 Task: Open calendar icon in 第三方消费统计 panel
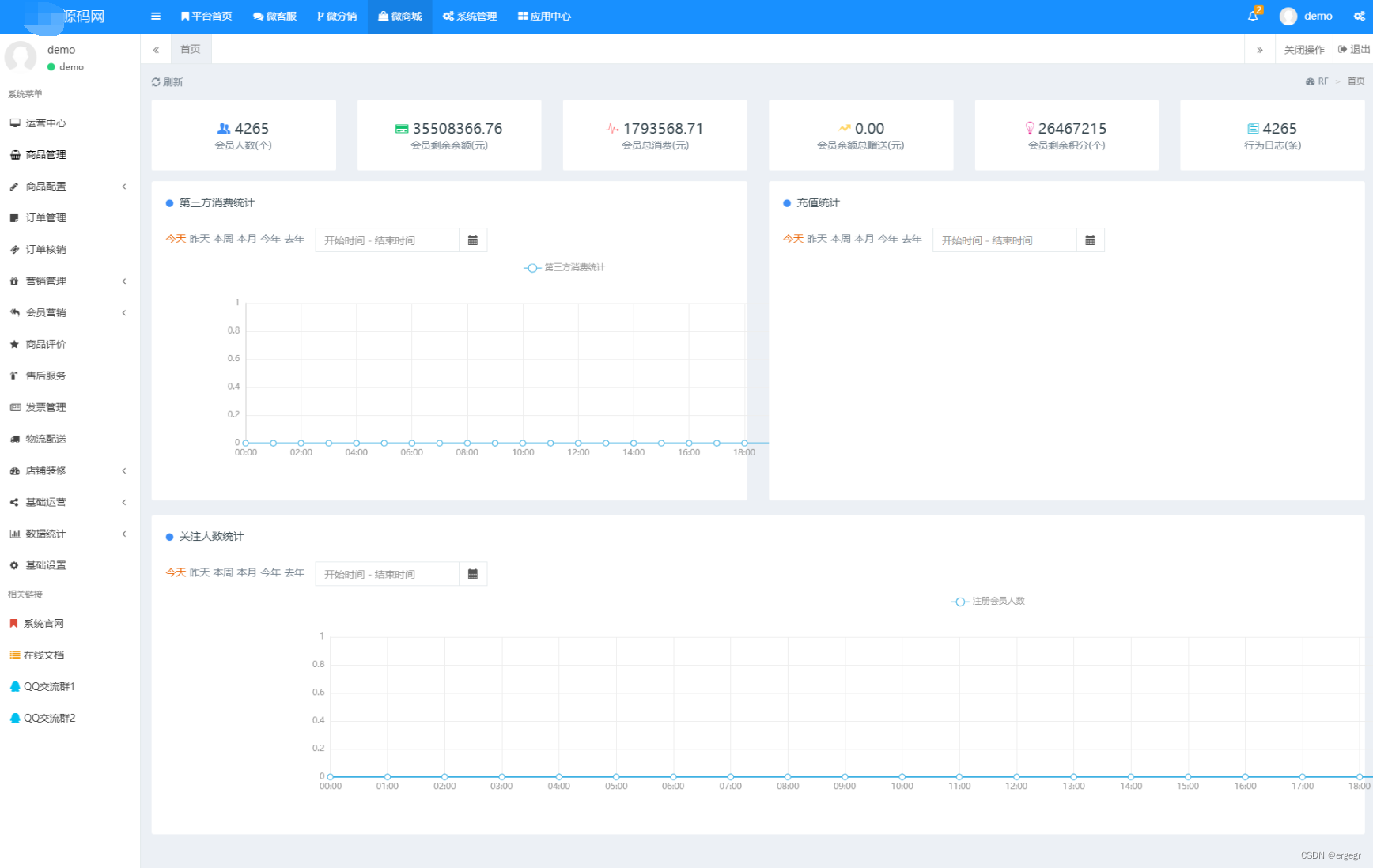tap(473, 240)
